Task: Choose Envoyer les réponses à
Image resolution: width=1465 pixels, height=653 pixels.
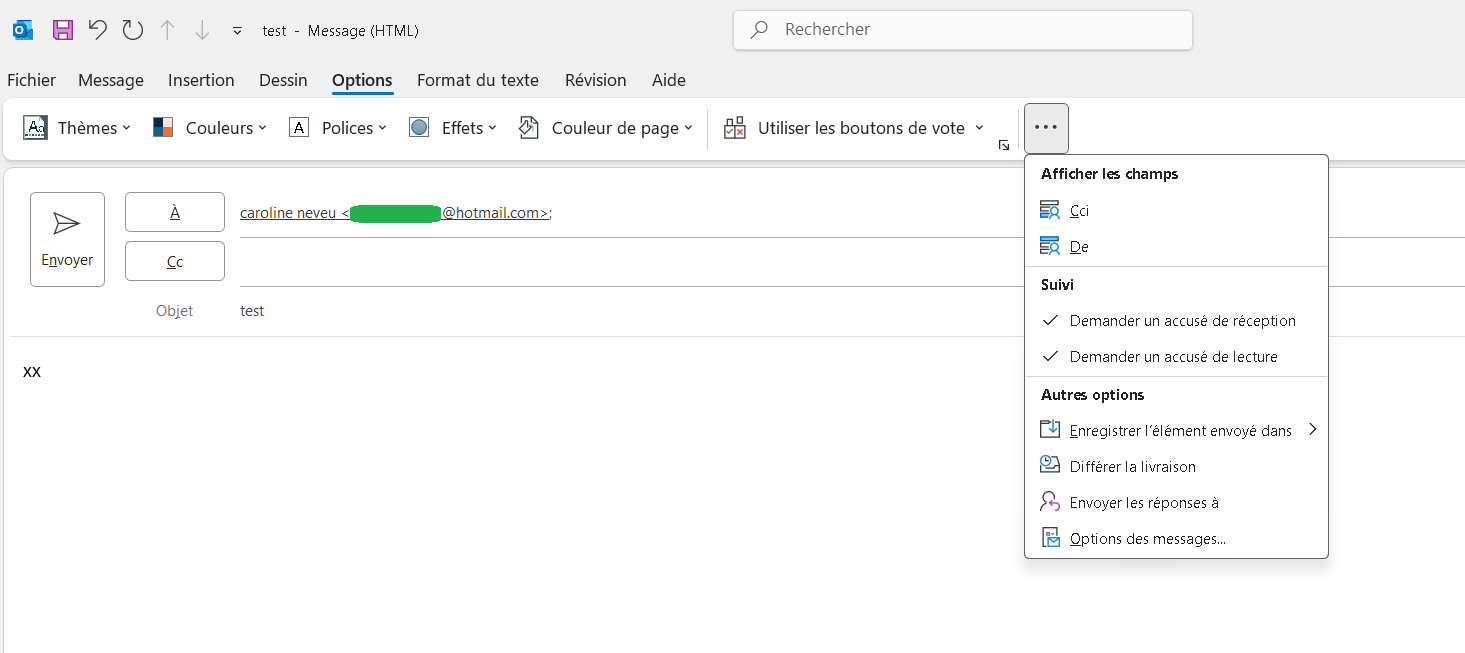Action: pos(1176,503)
